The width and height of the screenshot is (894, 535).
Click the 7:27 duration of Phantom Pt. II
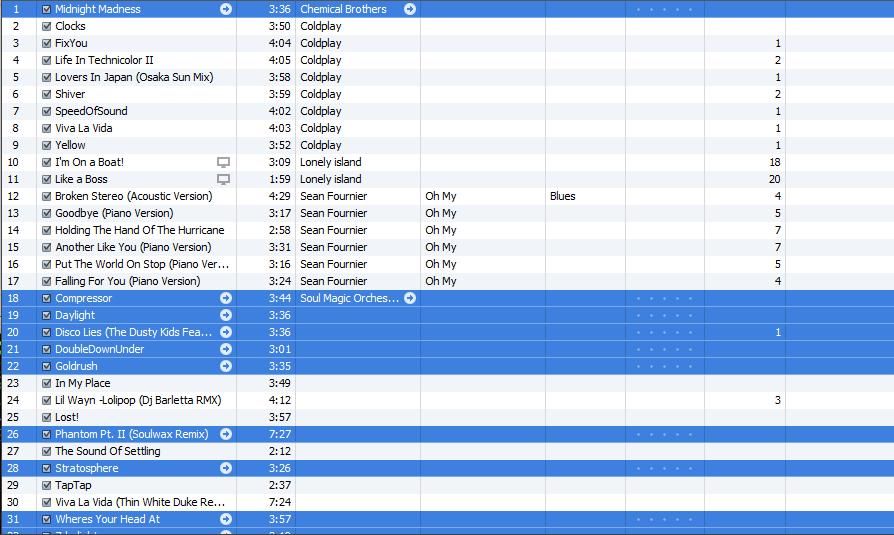pyautogui.click(x=280, y=434)
